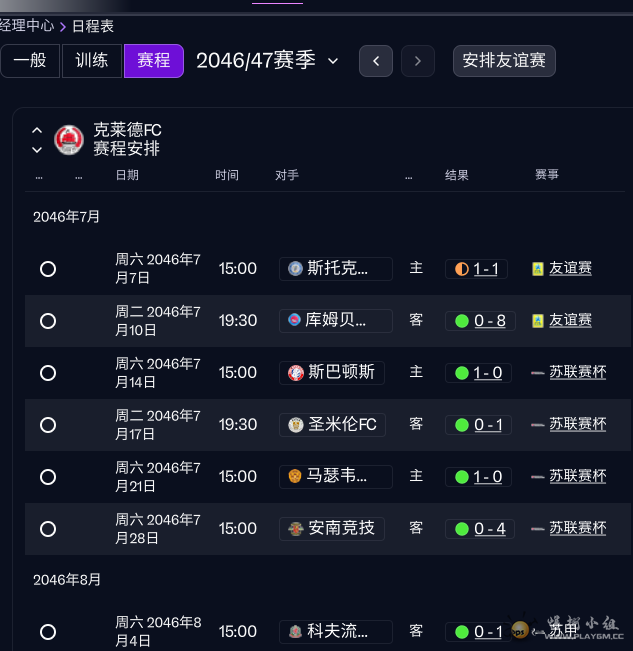Open 苏联赛杯 link on 7月28日 row
The height and width of the screenshot is (651, 633).
tap(578, 528)
